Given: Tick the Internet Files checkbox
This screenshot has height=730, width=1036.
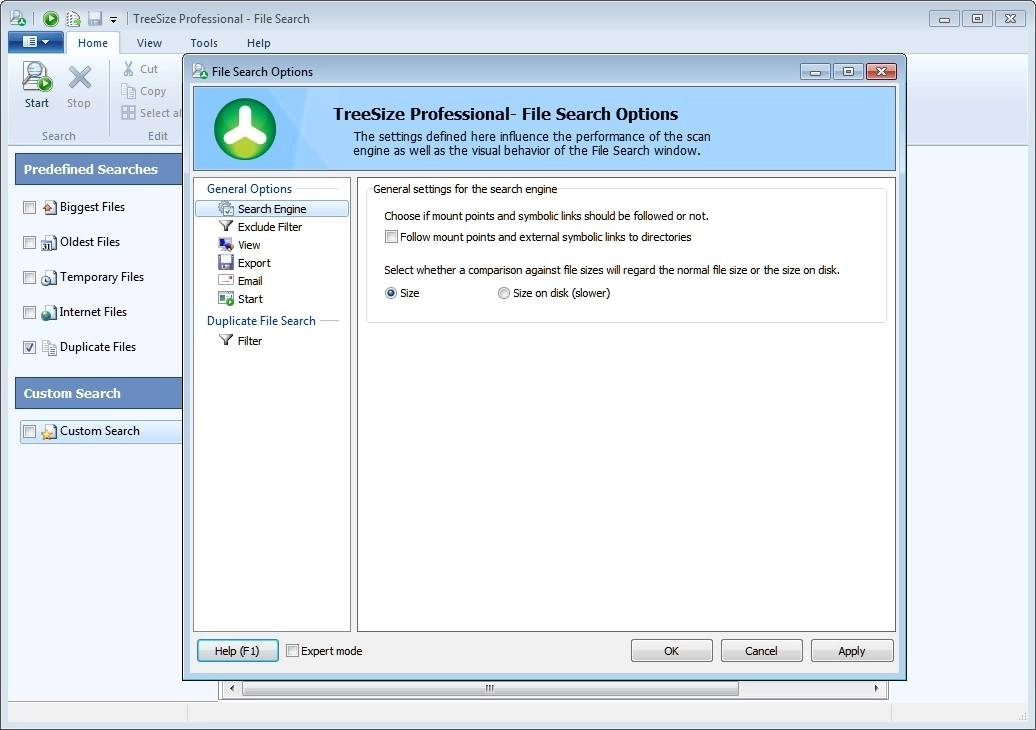Looking at the screenshot, I should (x=29, y=312).
